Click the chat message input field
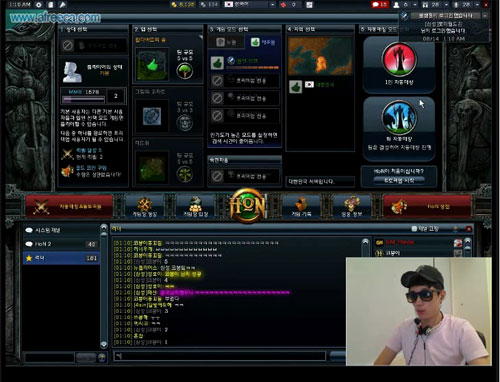 pos(219,356)
